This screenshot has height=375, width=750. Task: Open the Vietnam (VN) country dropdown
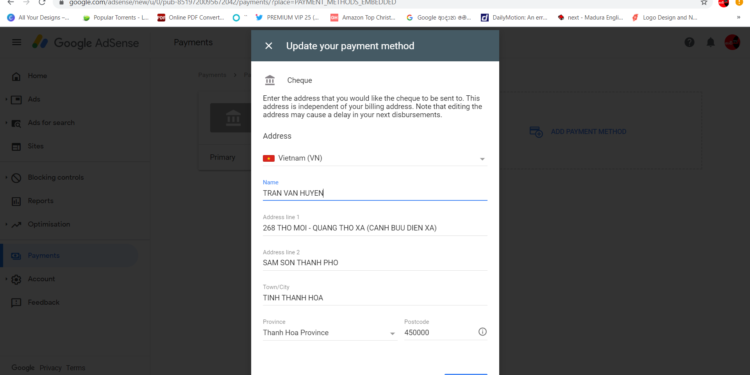pos(375,158)
